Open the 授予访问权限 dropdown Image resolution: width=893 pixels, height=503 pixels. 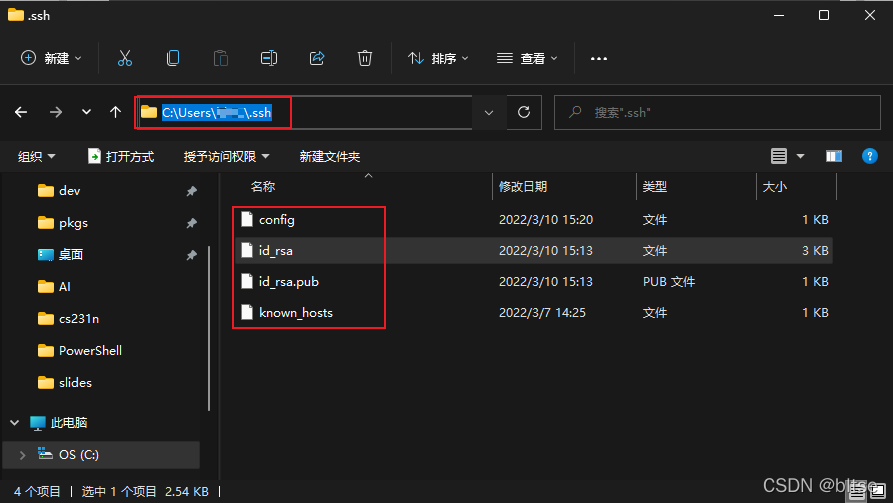pos(227,157)
